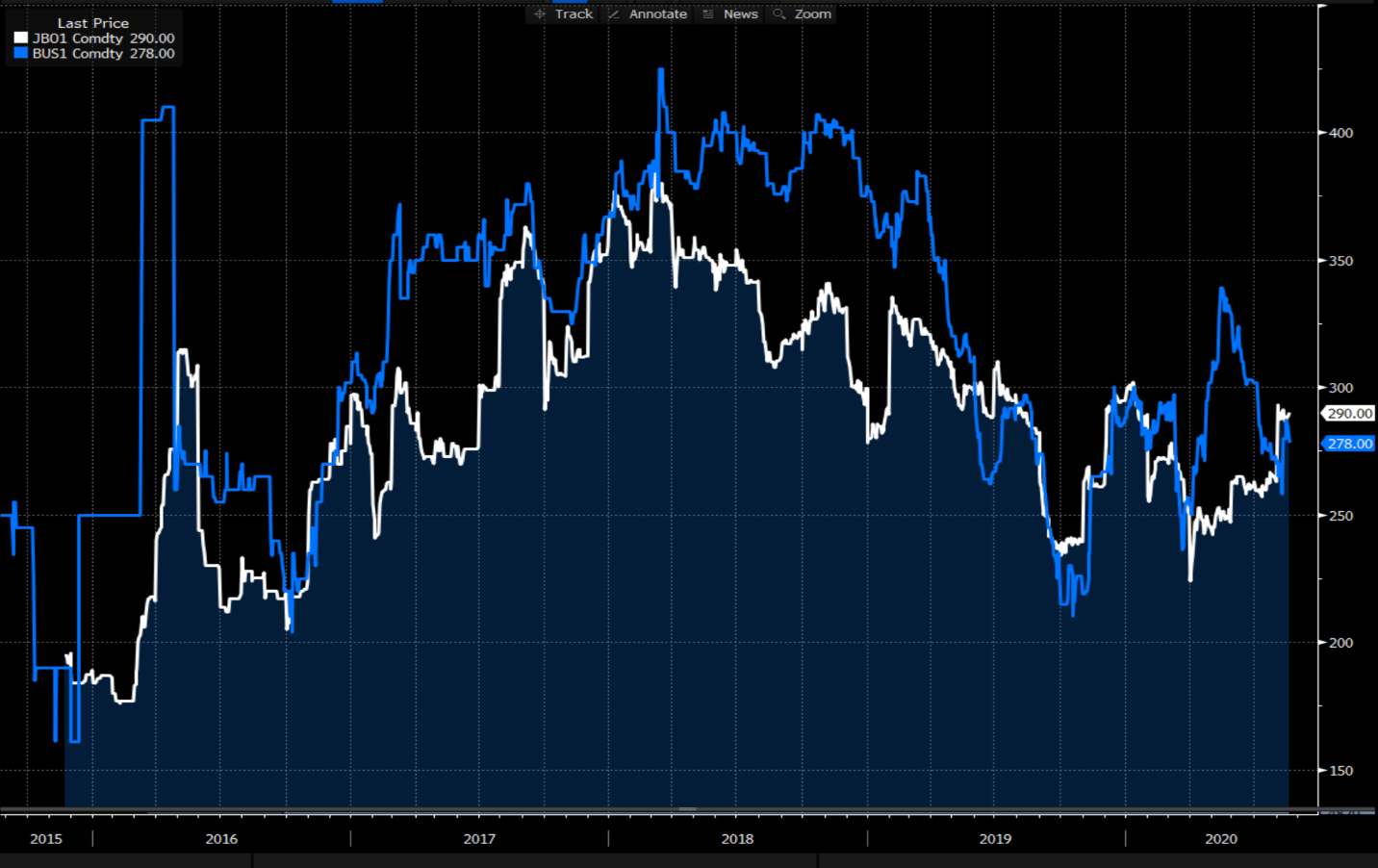This screenshot has width=1378, height=868.
Task: Show News on the chart
Action: pyautogui.click(x=740, y=14)
